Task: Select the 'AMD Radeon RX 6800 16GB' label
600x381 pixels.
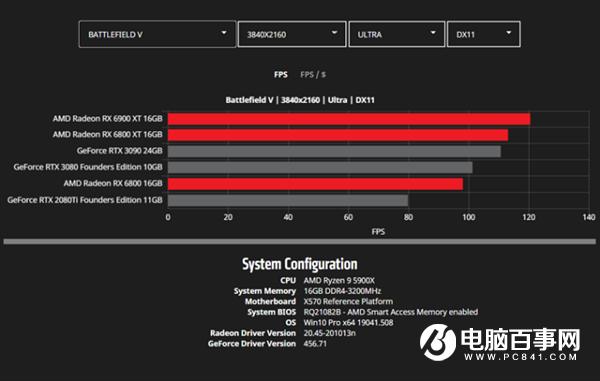Action: [113, 183]
